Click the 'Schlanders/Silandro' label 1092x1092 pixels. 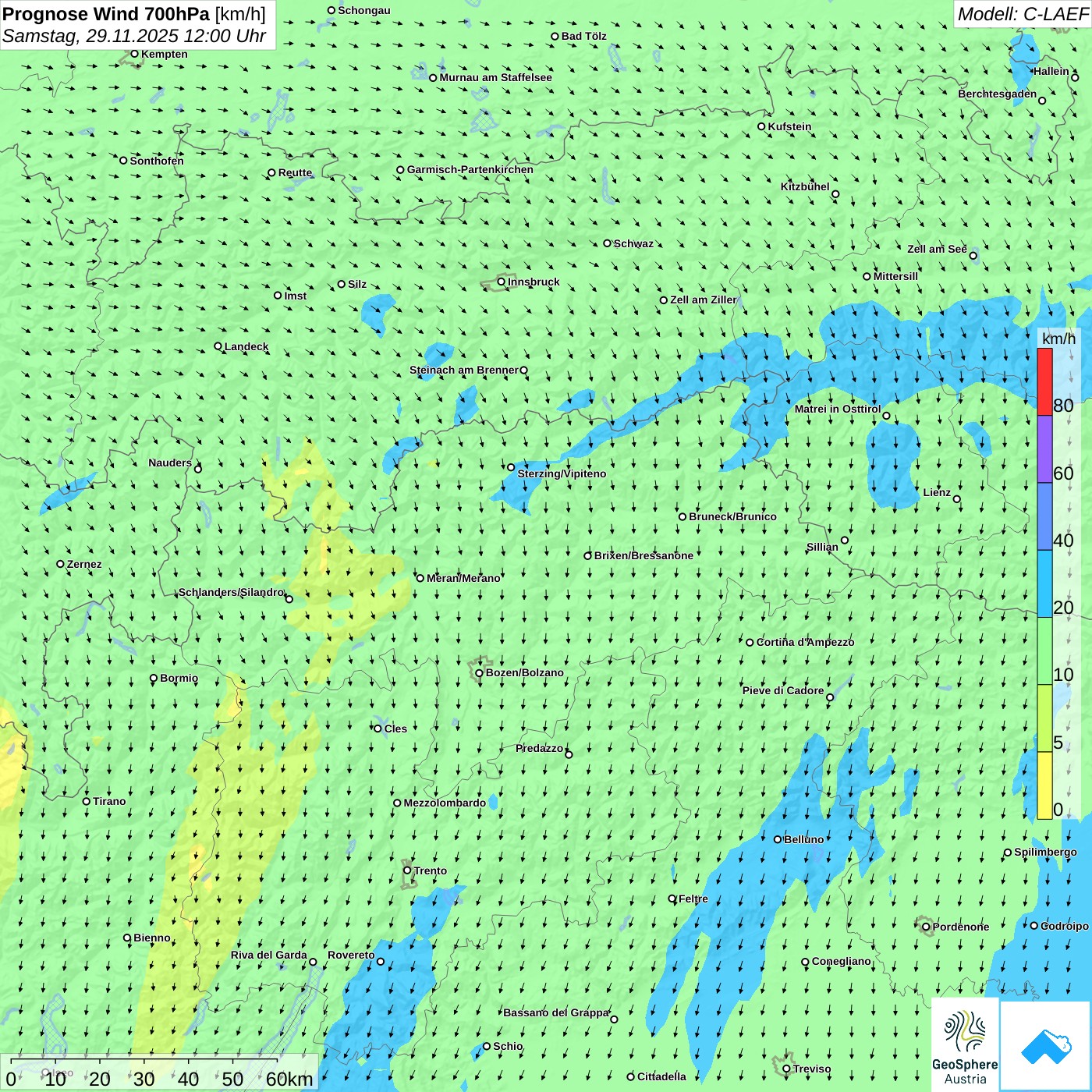point(231,592)
